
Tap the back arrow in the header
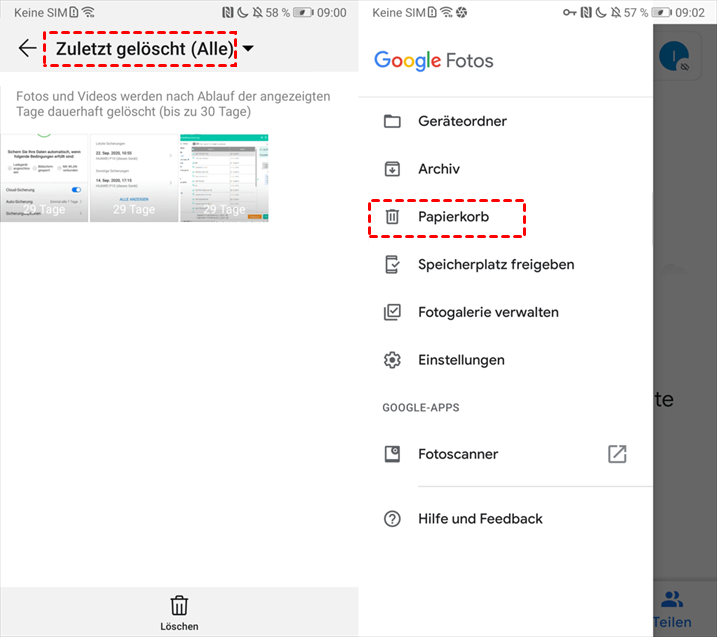coord(27,48)
